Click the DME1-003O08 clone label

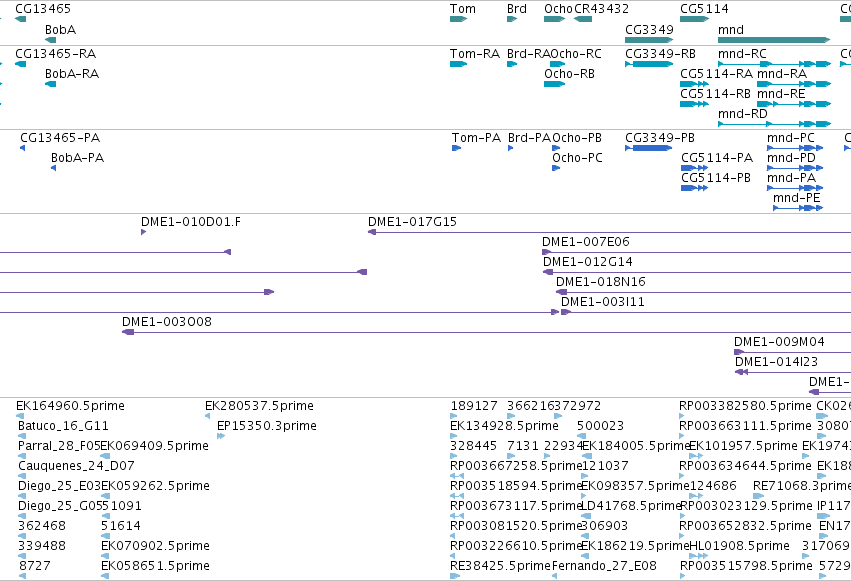(x=167, y=322)
